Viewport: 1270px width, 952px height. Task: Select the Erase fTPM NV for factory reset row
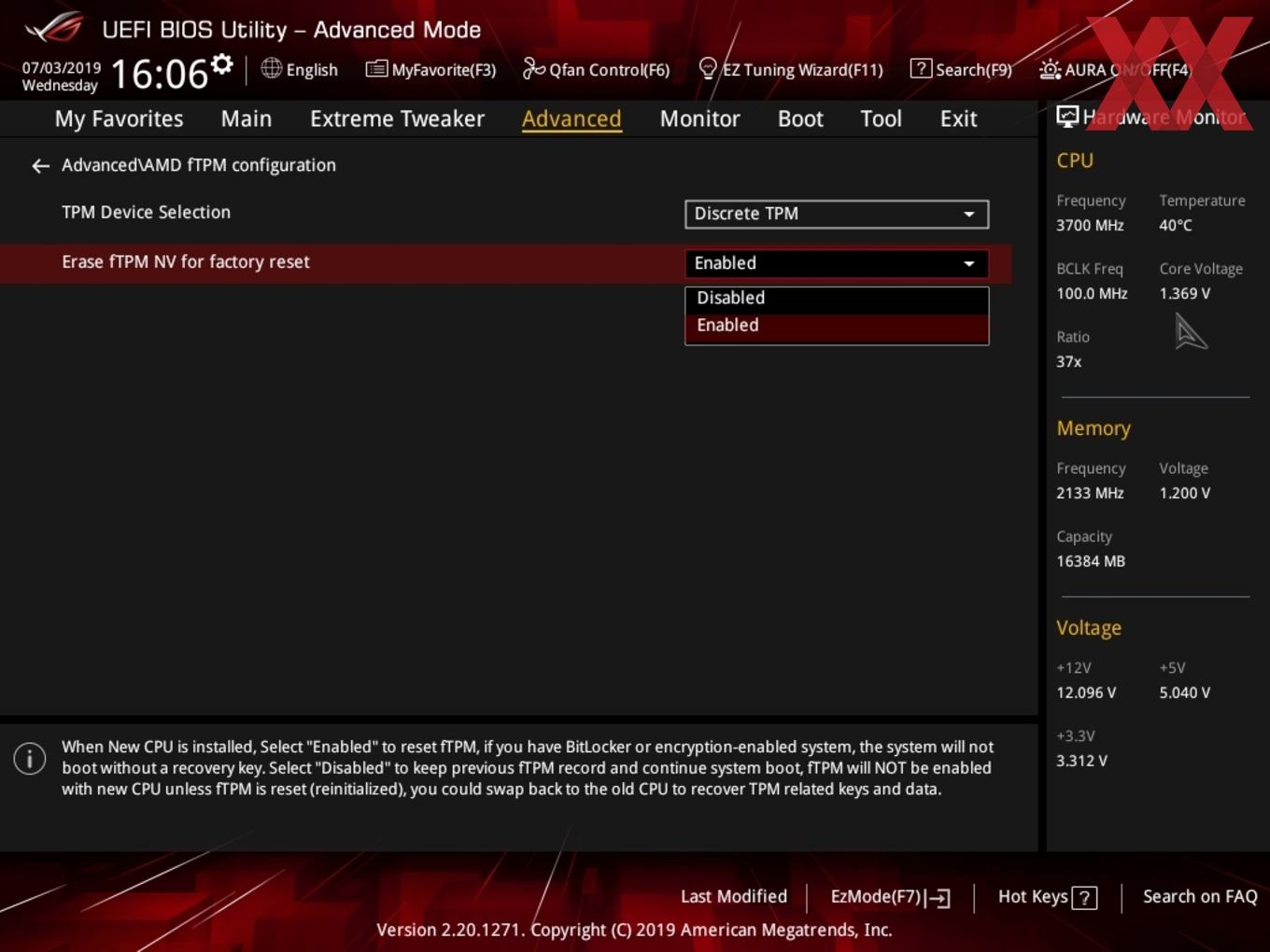506,263
